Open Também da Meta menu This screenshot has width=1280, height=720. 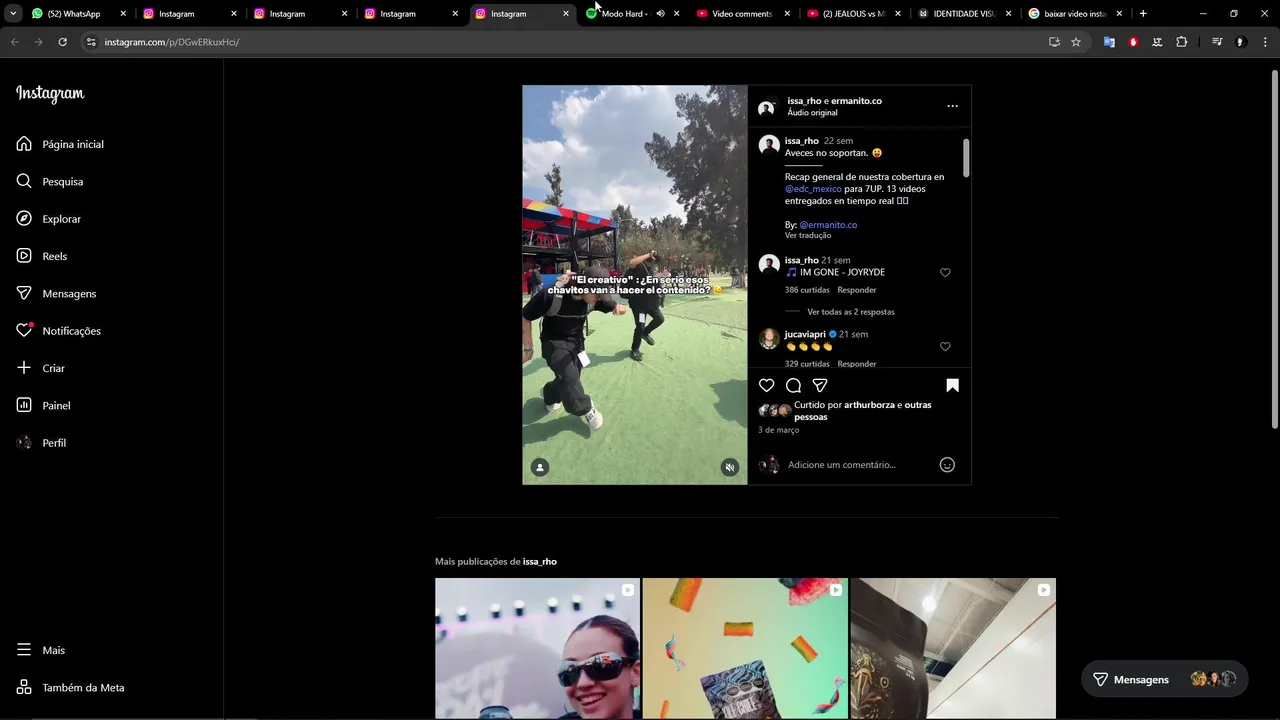point(71,687)
